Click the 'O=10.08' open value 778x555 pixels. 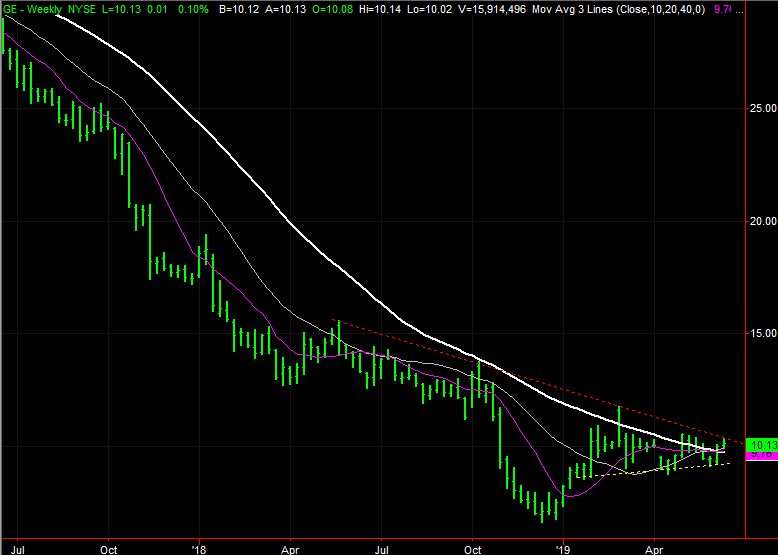pos(333,9)
